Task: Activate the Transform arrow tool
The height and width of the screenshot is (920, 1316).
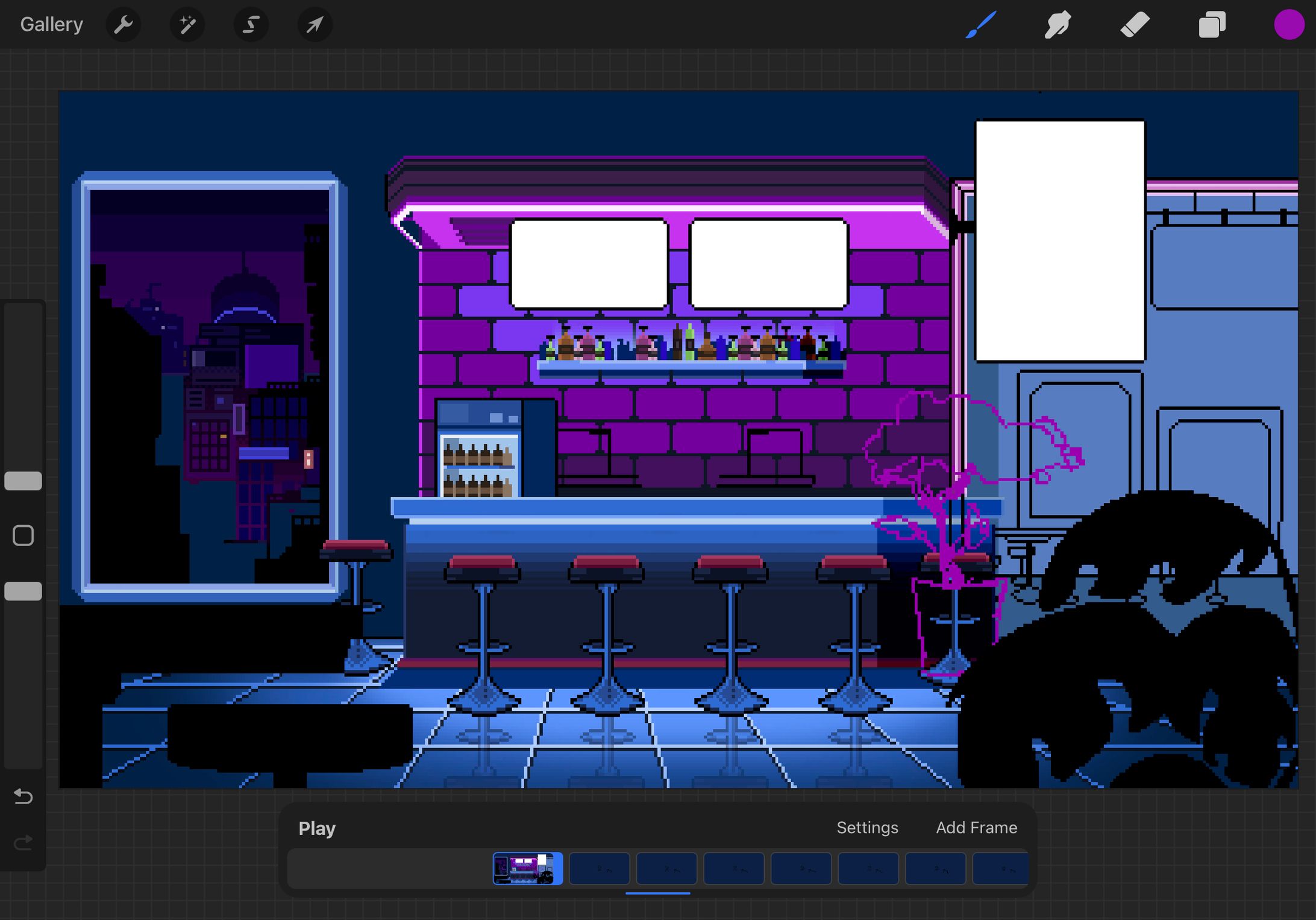Action: 315,25
